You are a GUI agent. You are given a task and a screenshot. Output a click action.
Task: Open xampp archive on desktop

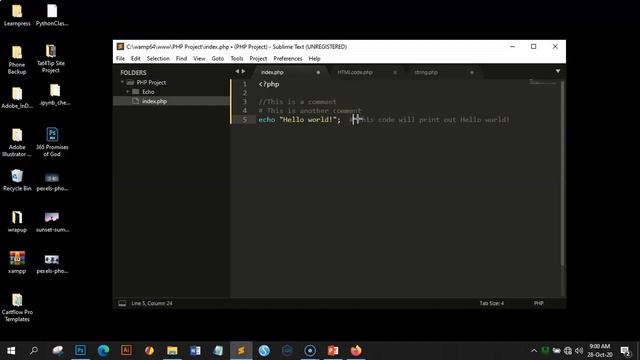(x=17, y=262)
